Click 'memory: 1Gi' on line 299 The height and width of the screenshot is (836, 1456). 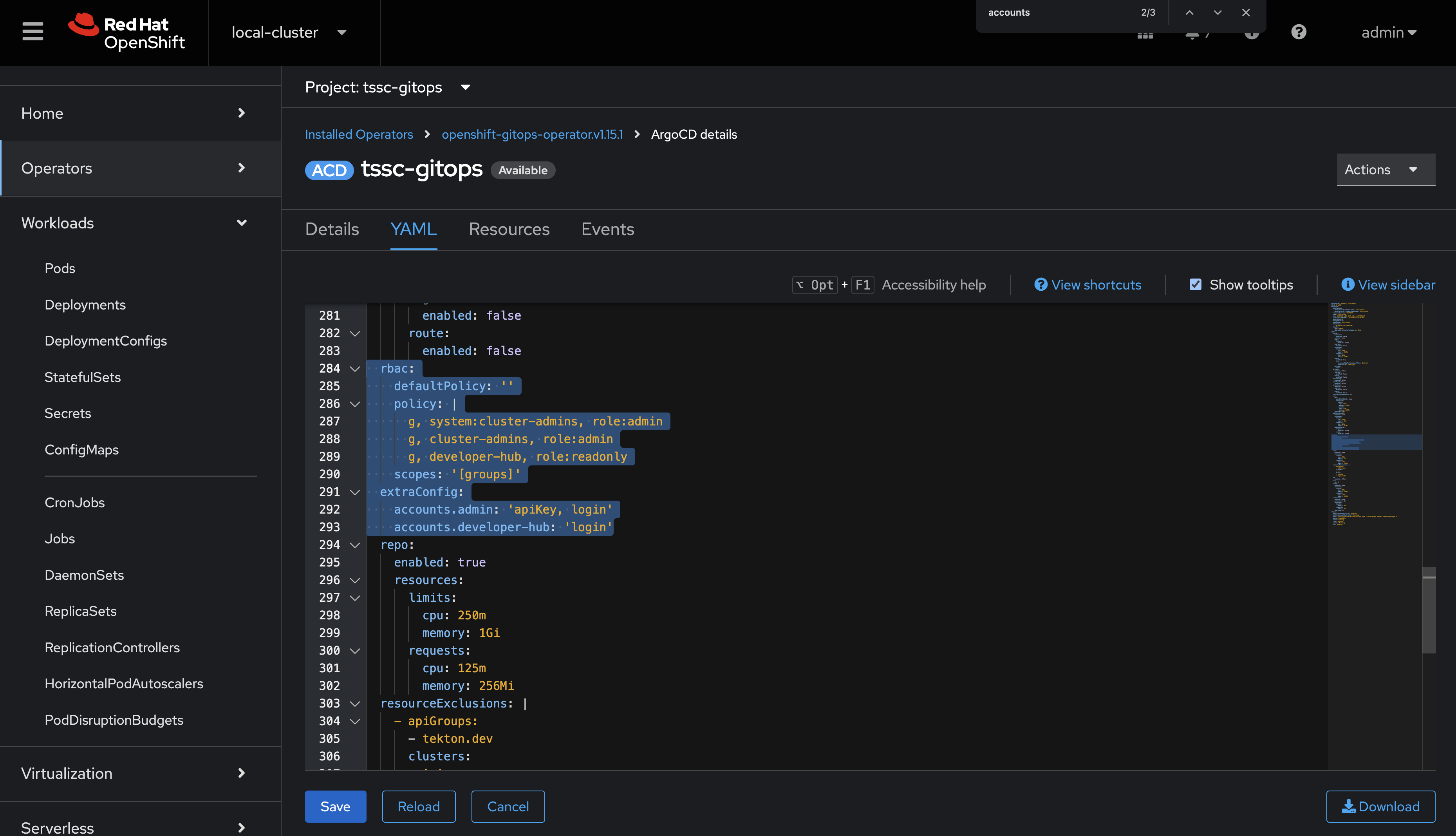point(461,633)
